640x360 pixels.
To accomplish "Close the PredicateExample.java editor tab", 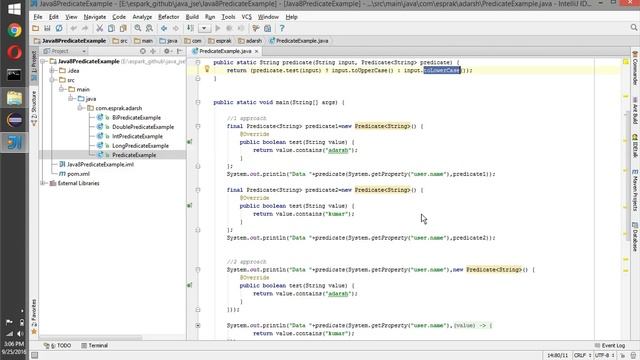I will coord(256,51).
